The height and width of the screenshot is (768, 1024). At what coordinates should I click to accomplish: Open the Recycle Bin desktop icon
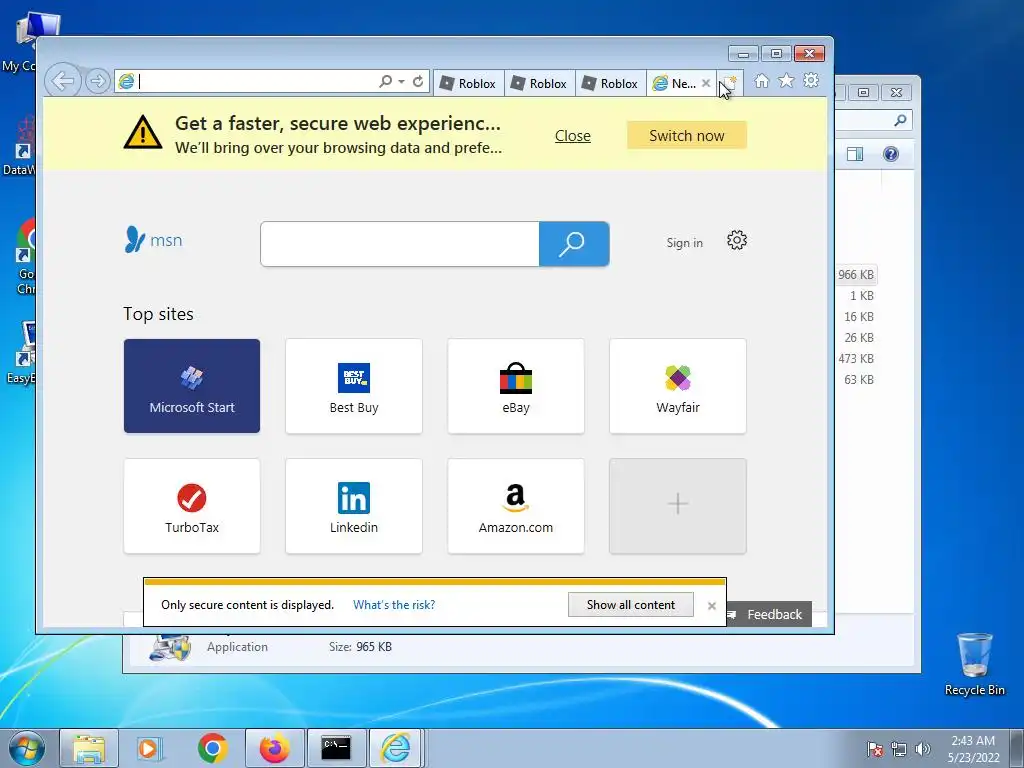(974, 664)
